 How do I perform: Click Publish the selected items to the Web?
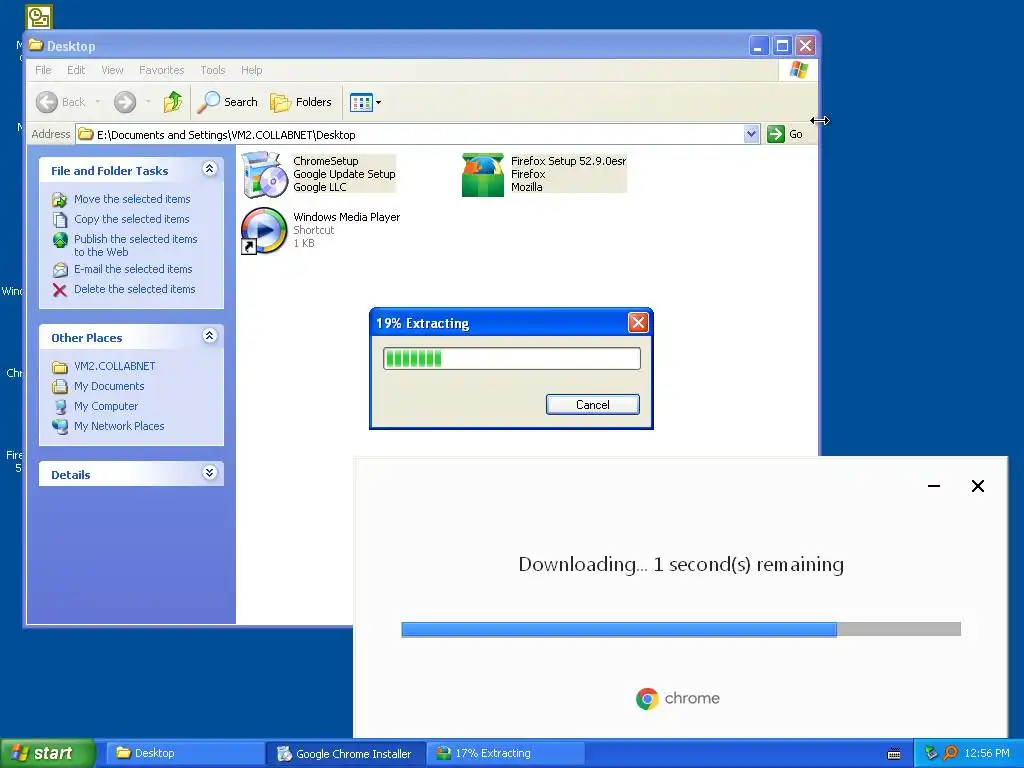click(135, 246)
